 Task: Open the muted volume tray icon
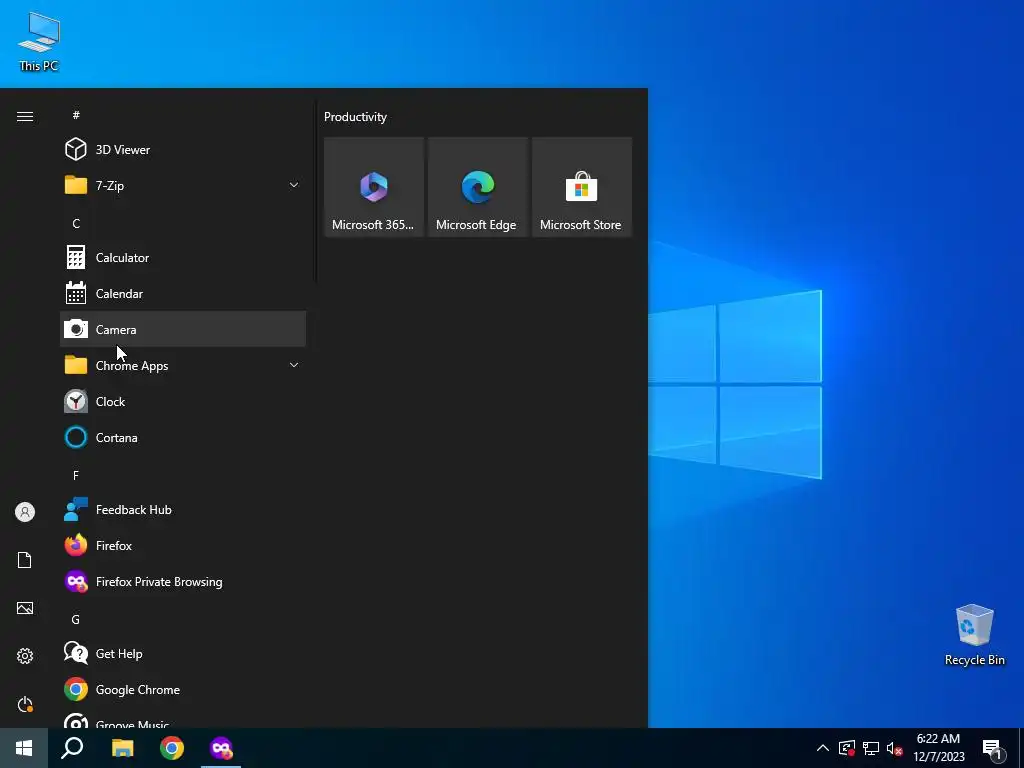895,748
